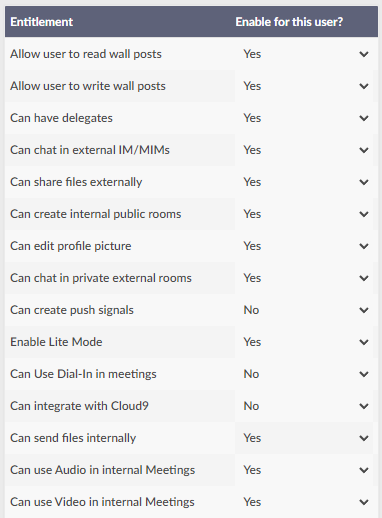Expand Can use Audio in internal Meetings dropdown
The width and height of the screenshot is (382, 518).
click(x=304, y=470)
